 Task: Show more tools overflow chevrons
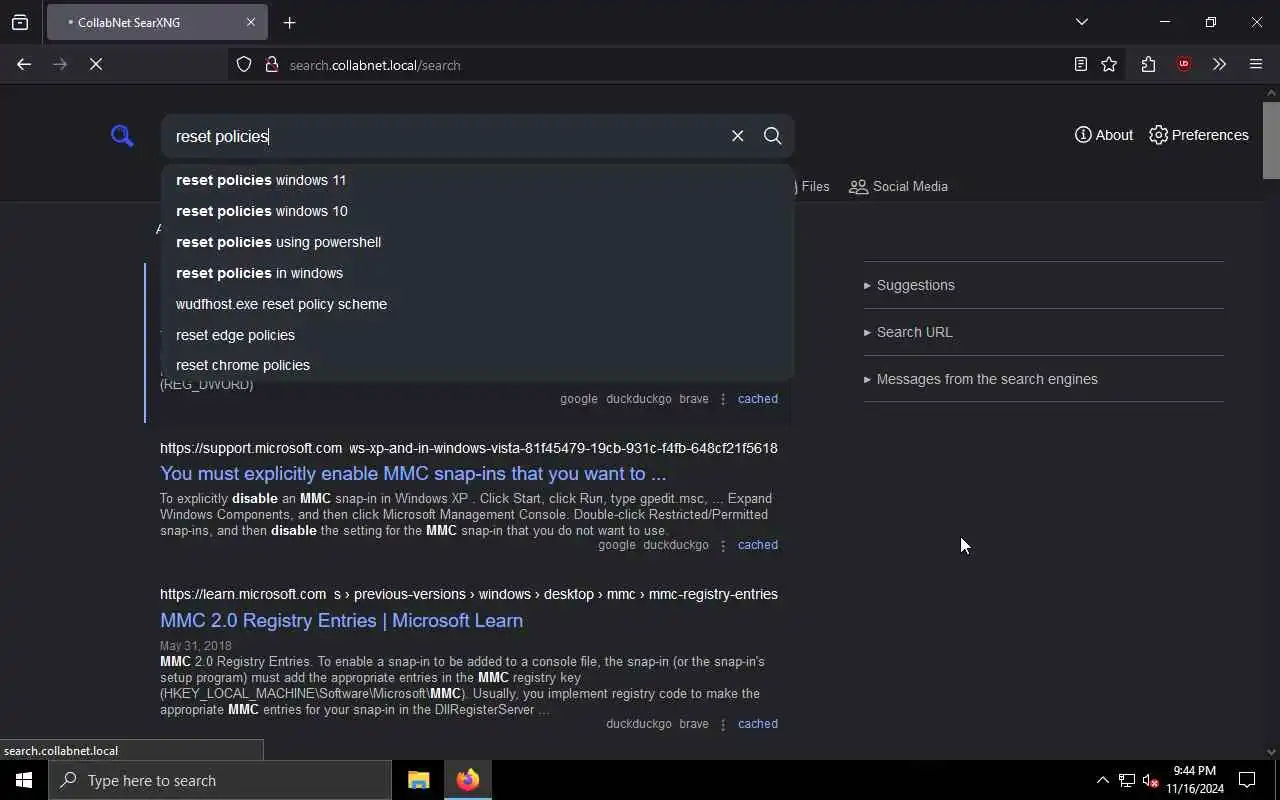click(x=1219, y=64)
